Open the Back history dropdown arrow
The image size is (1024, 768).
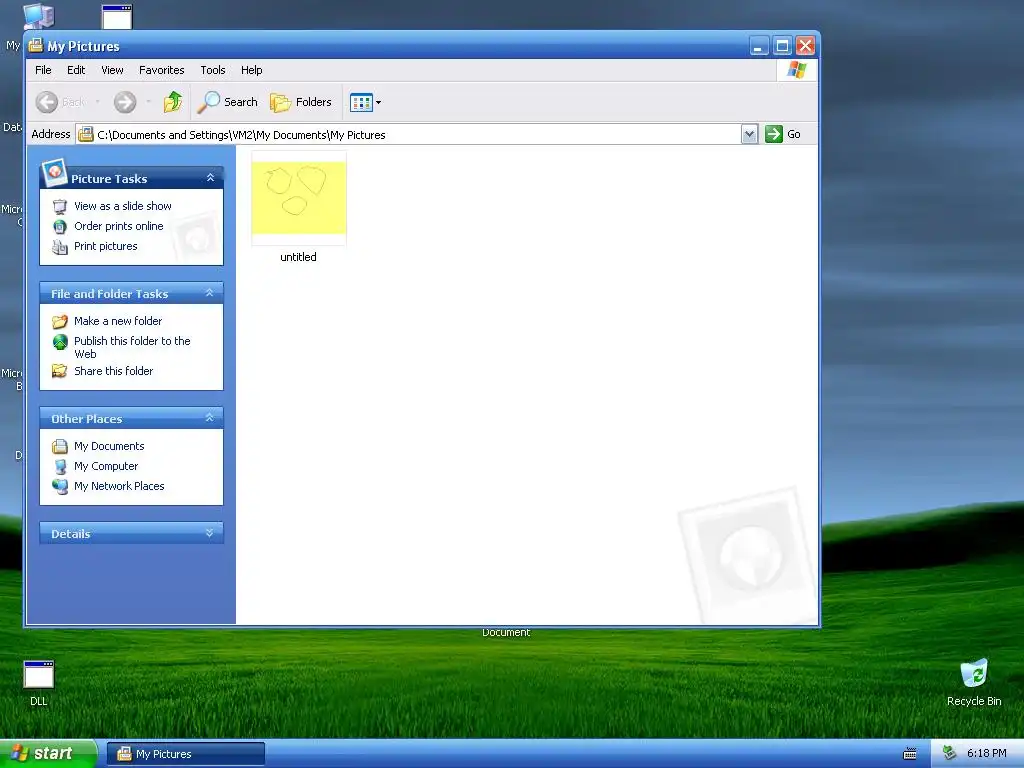(97, 102)
